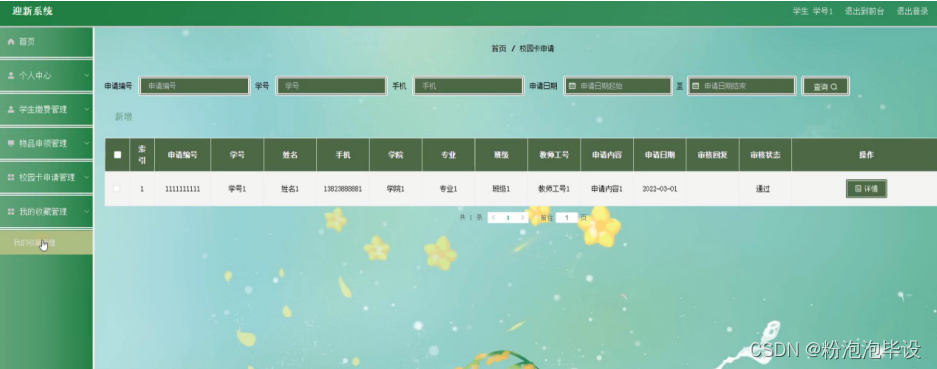Image resolution: width=937 pixels, height=369 pixels.
Task: Check the checkbox for row 1111111111
Action: (x=117, y=189)
